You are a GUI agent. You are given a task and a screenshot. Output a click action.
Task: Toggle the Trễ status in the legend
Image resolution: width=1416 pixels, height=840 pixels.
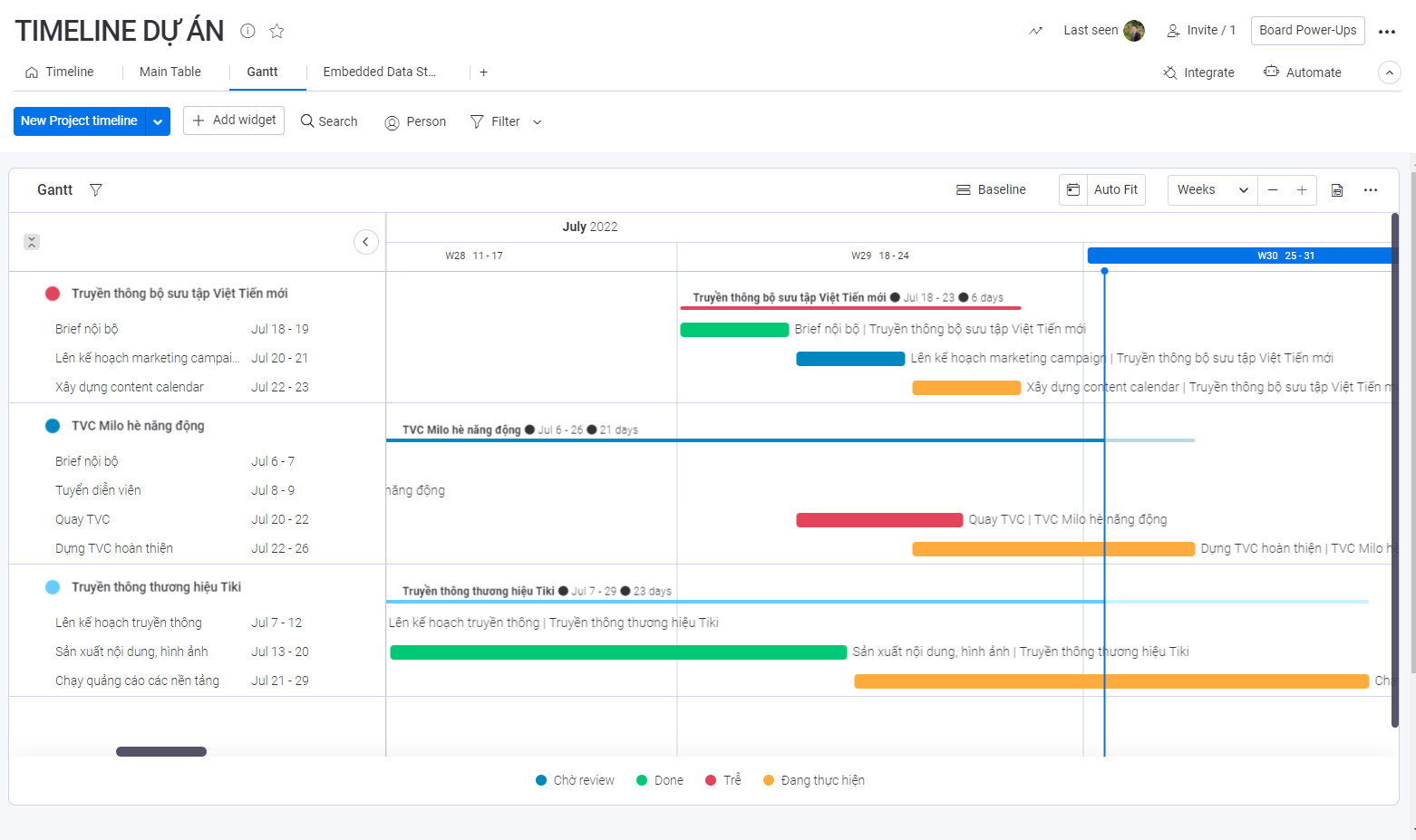723,779
